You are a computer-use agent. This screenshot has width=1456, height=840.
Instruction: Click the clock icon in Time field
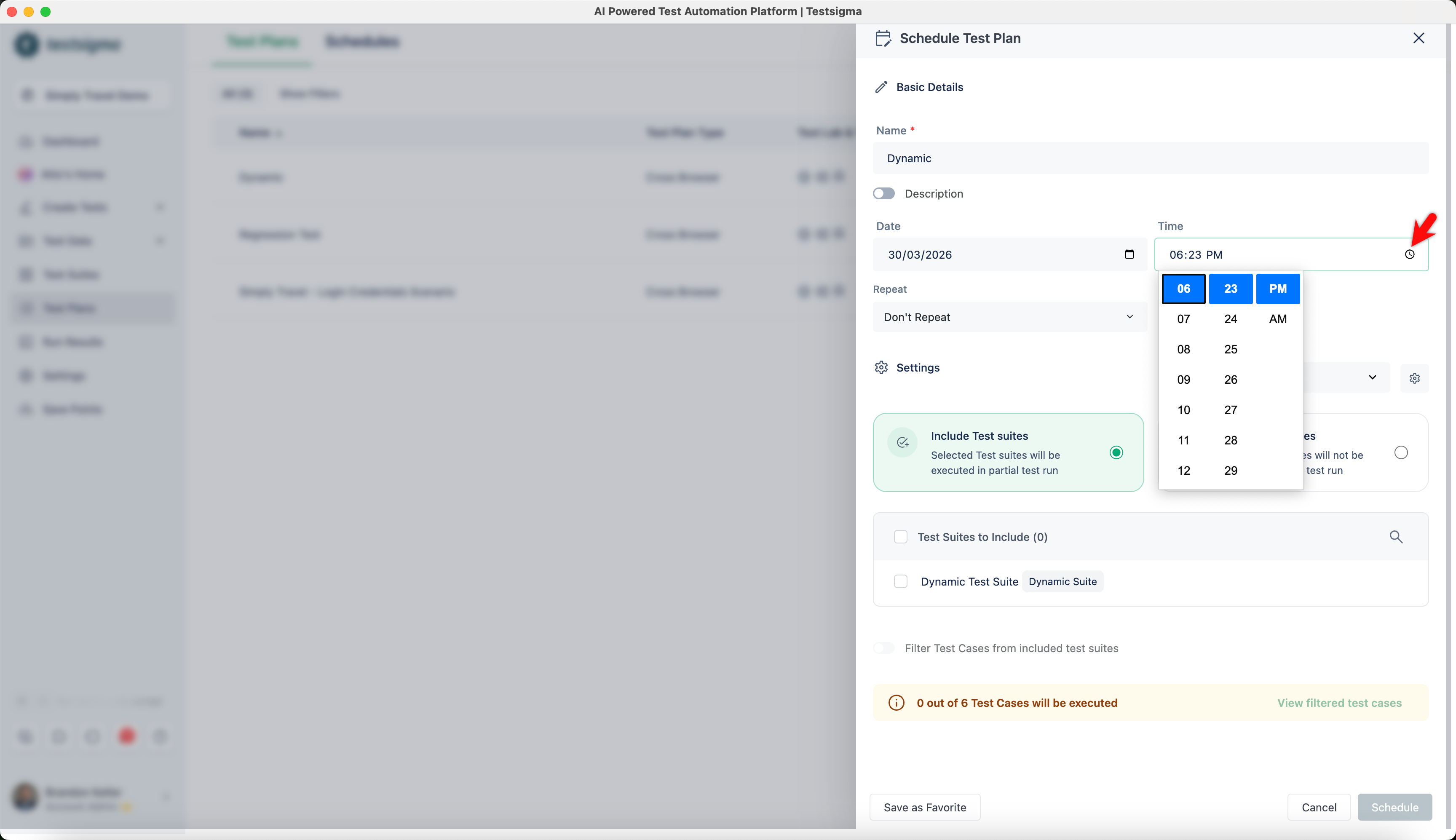1409,254
